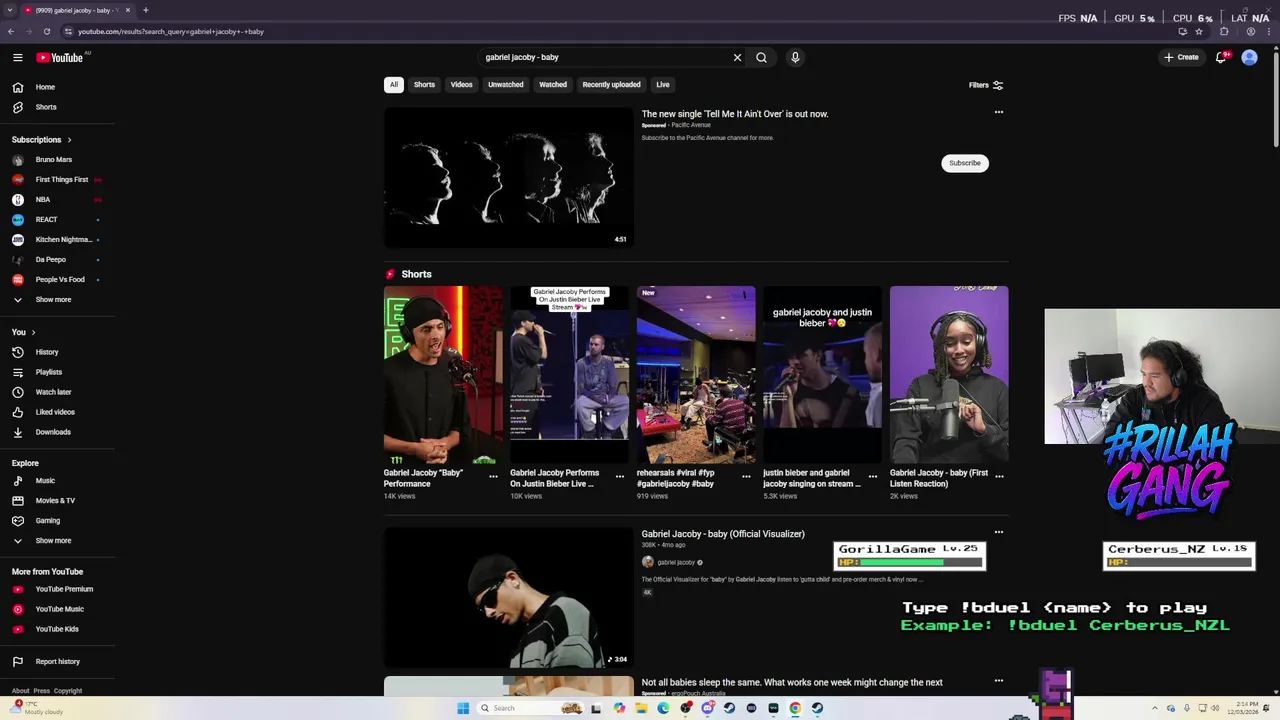Open options for 'Gabriel Jacoby "Baby" Performance' short
The height and width of the screenshot is (720, 1280).
tap(493, 476)
